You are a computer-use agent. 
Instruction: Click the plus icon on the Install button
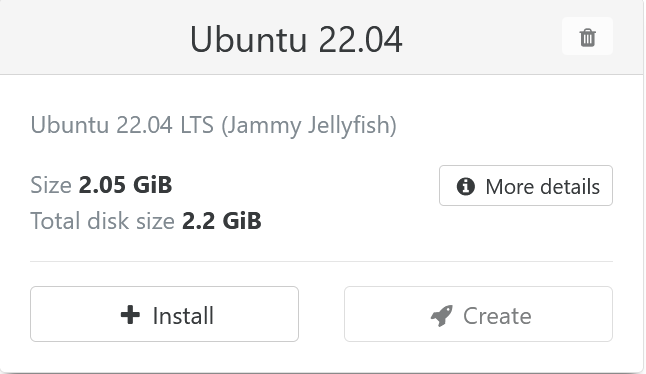(130, 315)
